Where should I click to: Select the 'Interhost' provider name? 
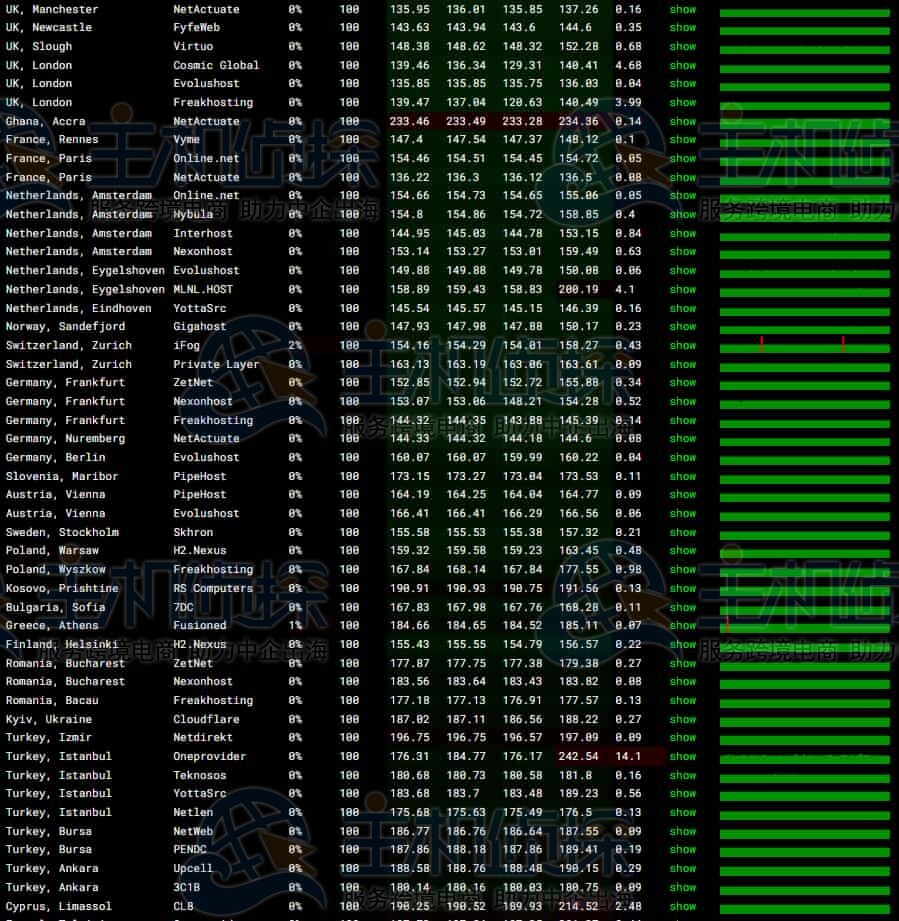coord(203,233)
